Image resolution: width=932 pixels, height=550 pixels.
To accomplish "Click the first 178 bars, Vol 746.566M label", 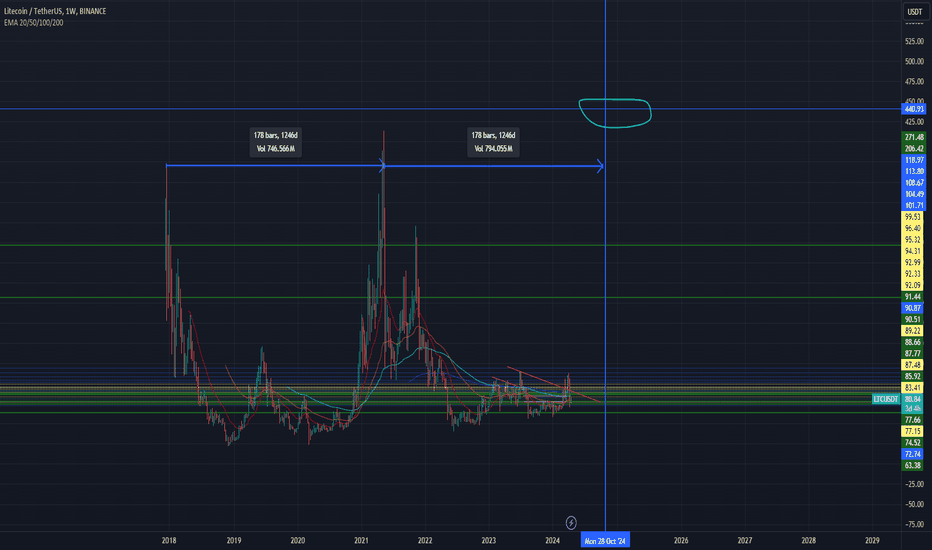I will [x=276, y=142].
